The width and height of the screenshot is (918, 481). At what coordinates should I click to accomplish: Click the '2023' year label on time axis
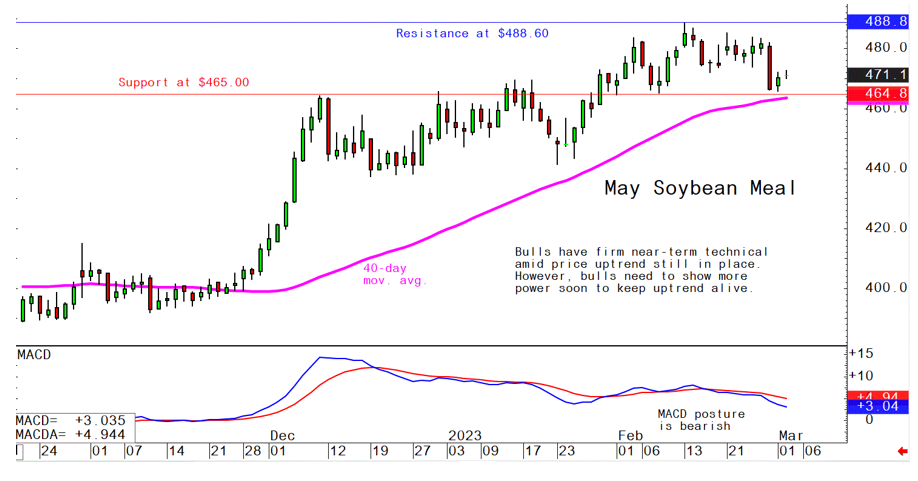pyautogui.click(x=465, y=436)
